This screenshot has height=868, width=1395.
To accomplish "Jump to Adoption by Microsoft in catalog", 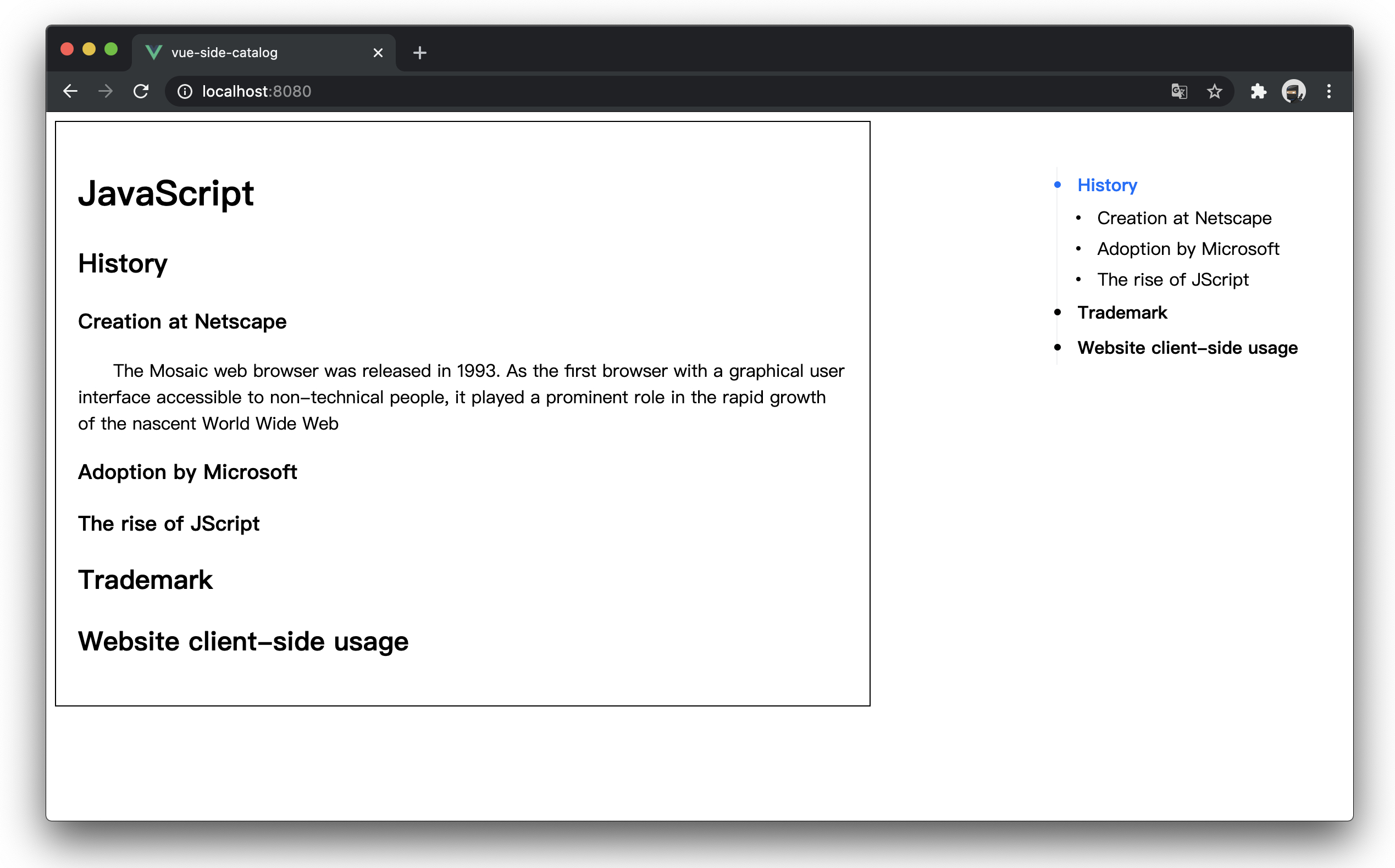I will 1188,249.
